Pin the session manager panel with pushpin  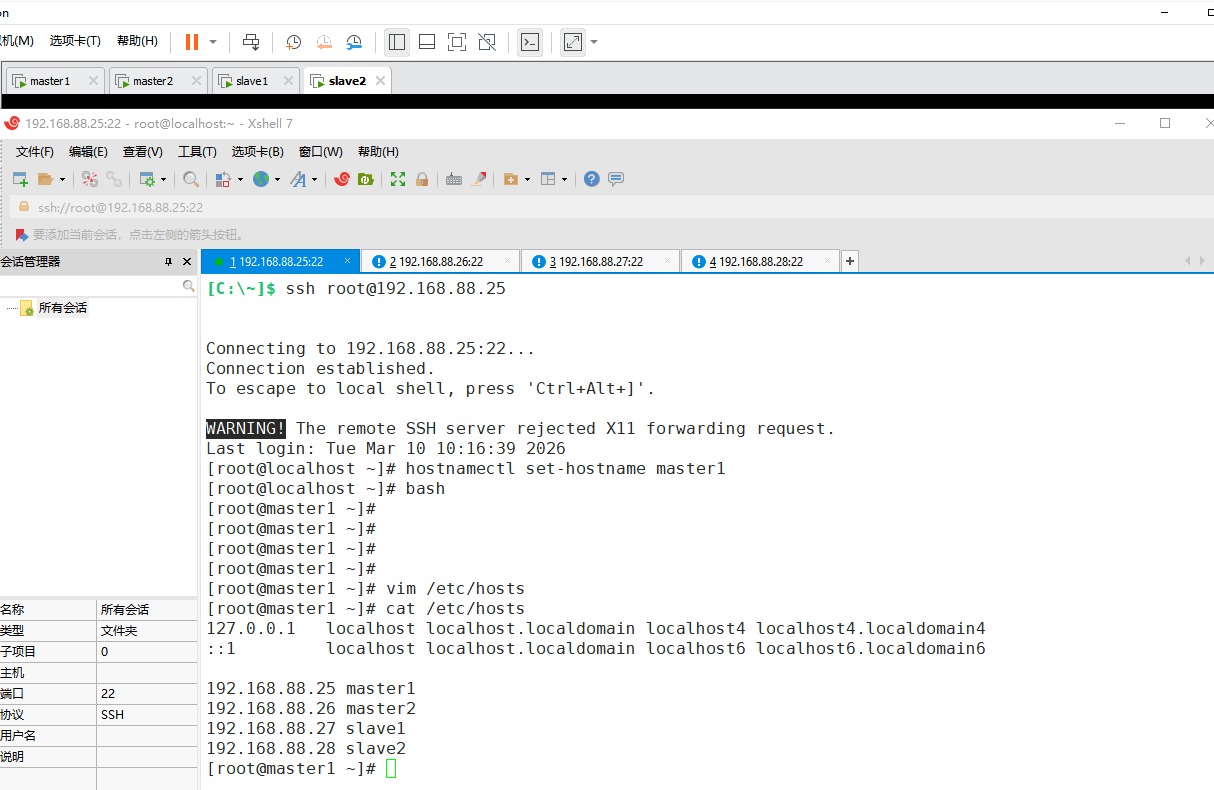point(168,262)
